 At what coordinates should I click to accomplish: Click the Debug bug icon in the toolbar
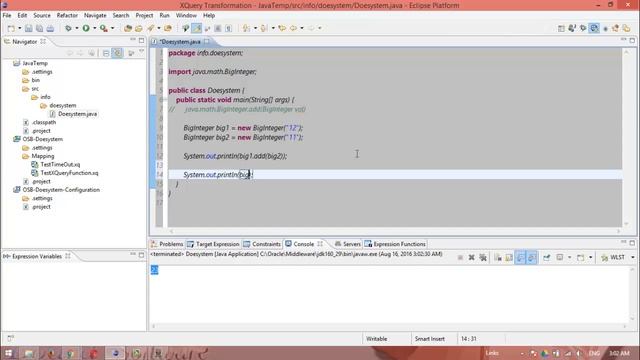click(x=68, y=28)
